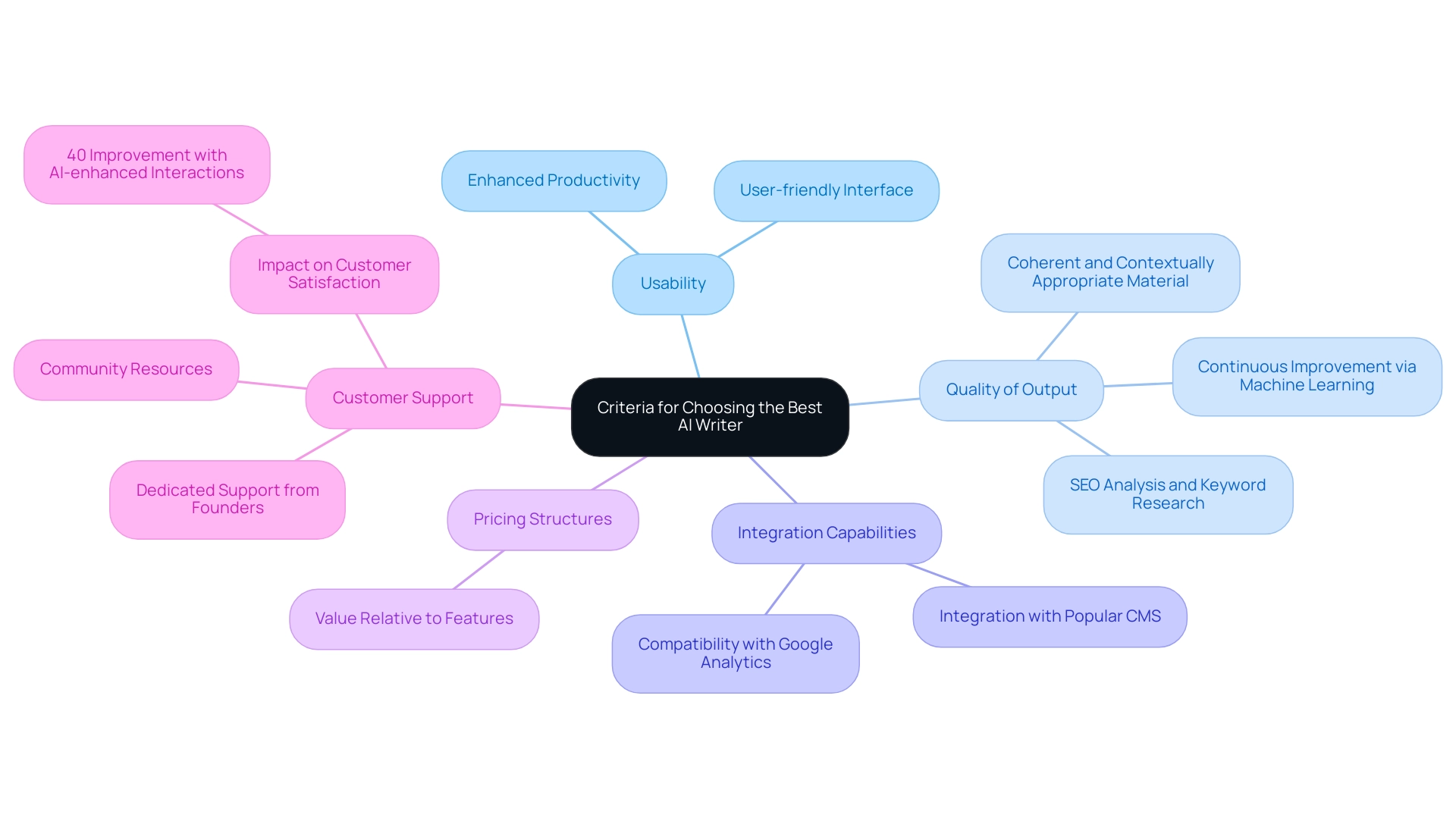The image size is (1456, 821).
Task: Click the Quality of Output node
Action: point(1000,388)
